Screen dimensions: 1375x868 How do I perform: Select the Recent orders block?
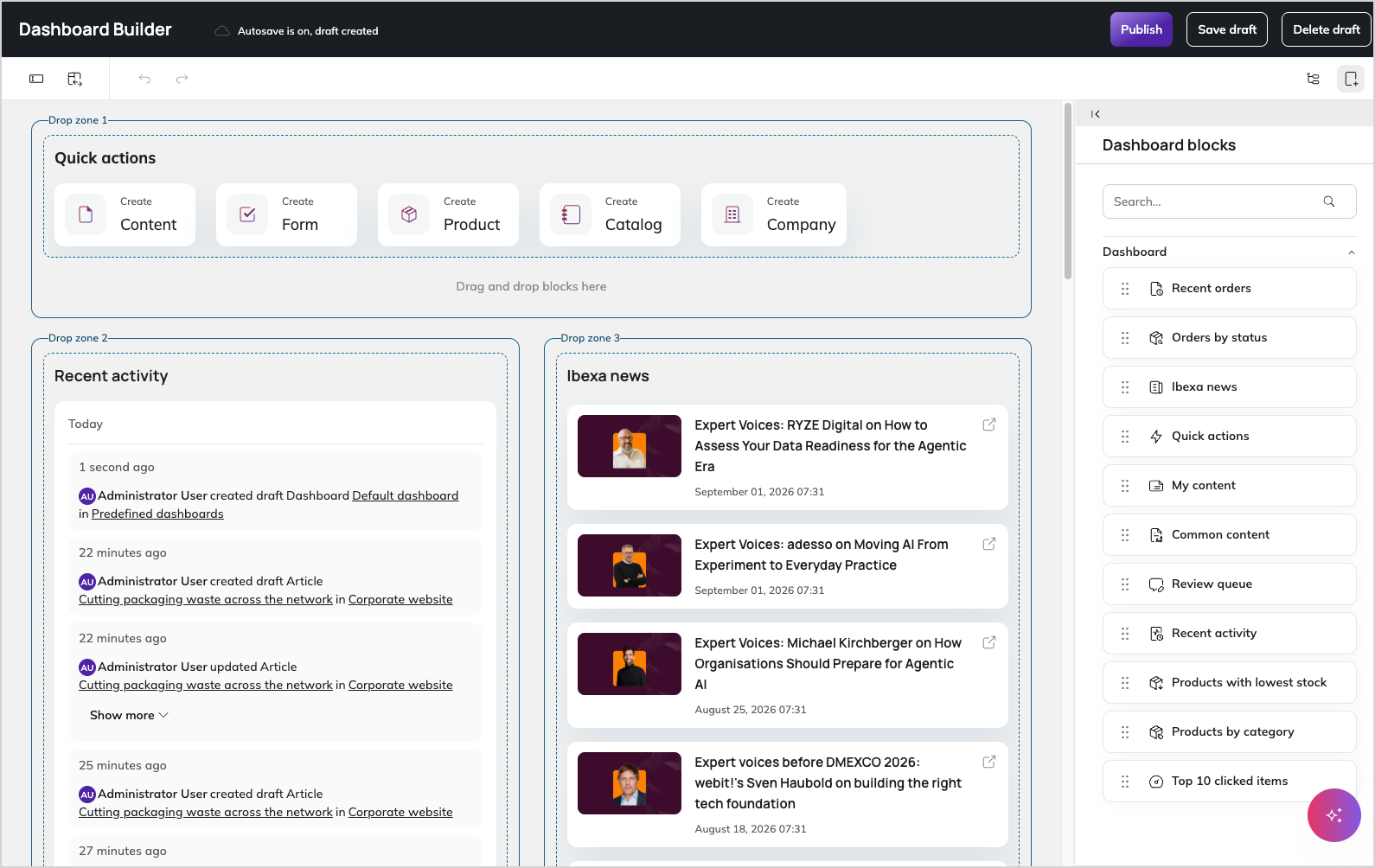click(1229, 288)
